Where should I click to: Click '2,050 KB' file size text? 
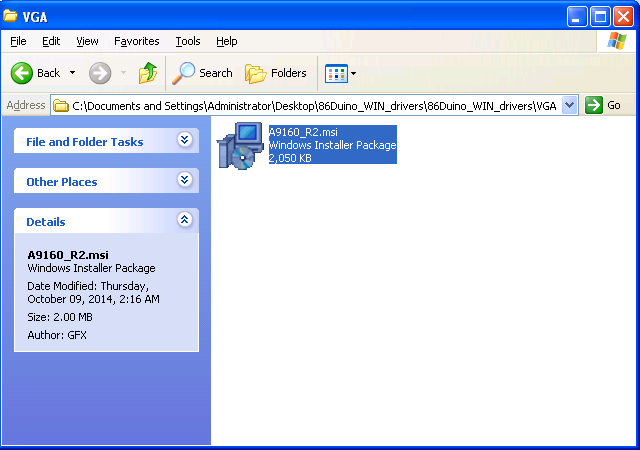click(x=290, y=158)
